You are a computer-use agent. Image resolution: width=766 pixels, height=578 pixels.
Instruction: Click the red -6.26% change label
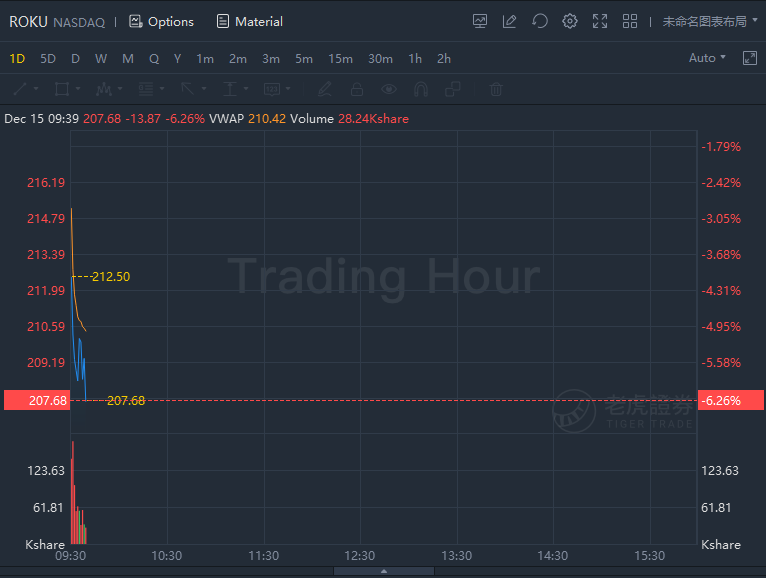731,401
